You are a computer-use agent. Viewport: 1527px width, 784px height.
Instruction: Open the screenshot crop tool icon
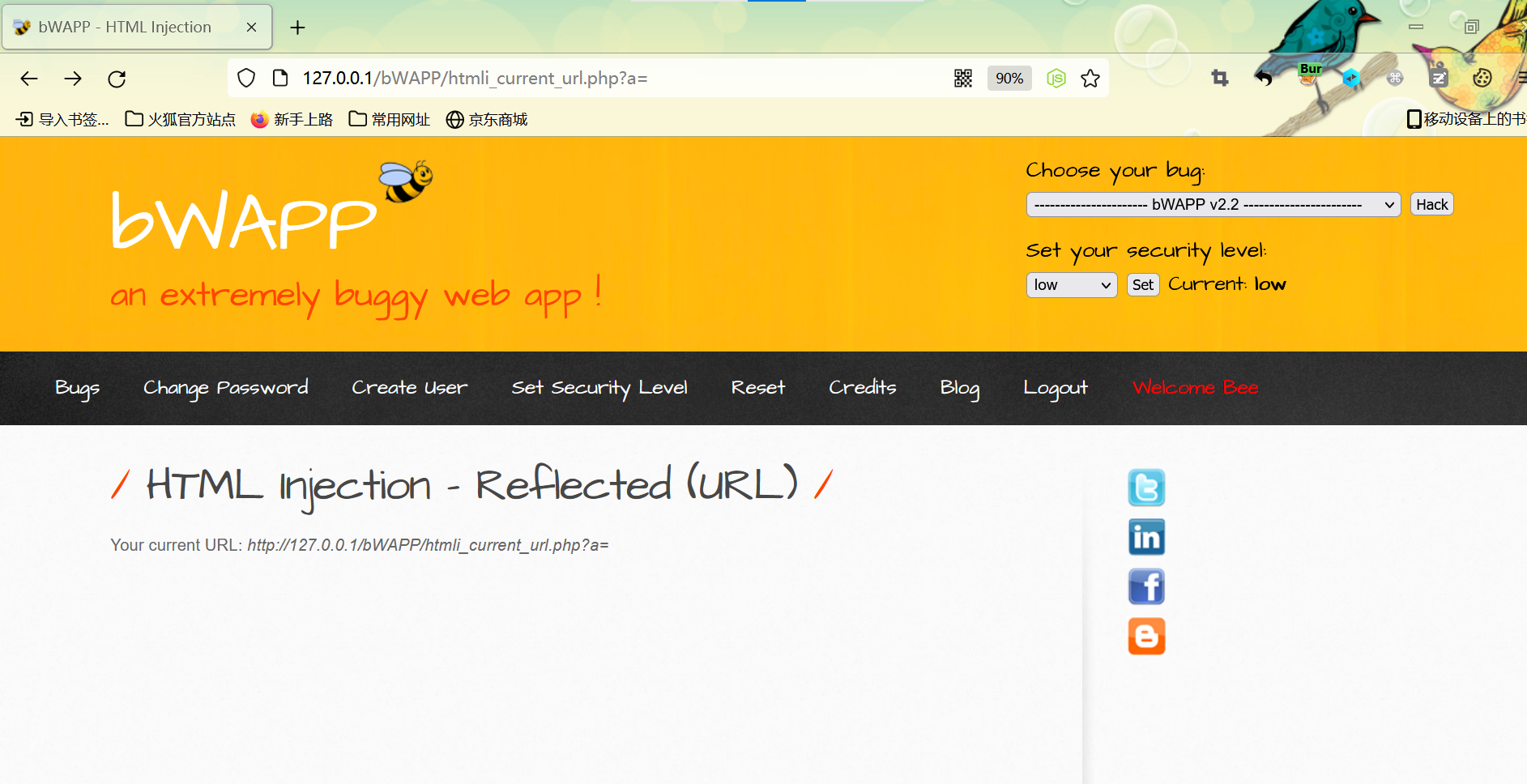coord(1220,78)
